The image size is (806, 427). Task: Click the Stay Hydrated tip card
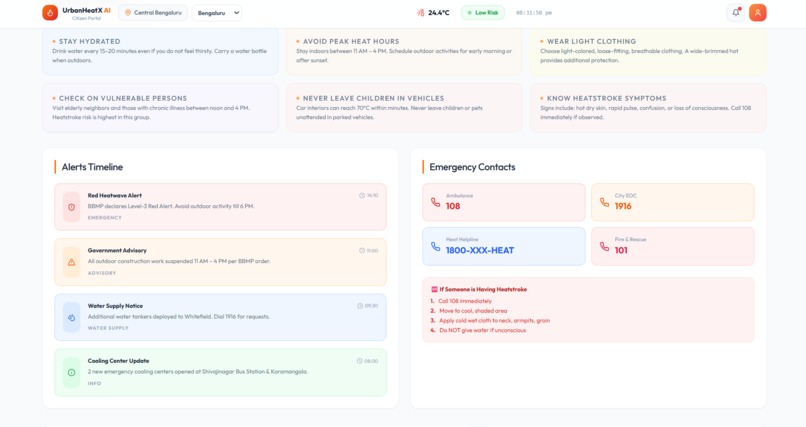pyautogui.click(x=160, y=51)
